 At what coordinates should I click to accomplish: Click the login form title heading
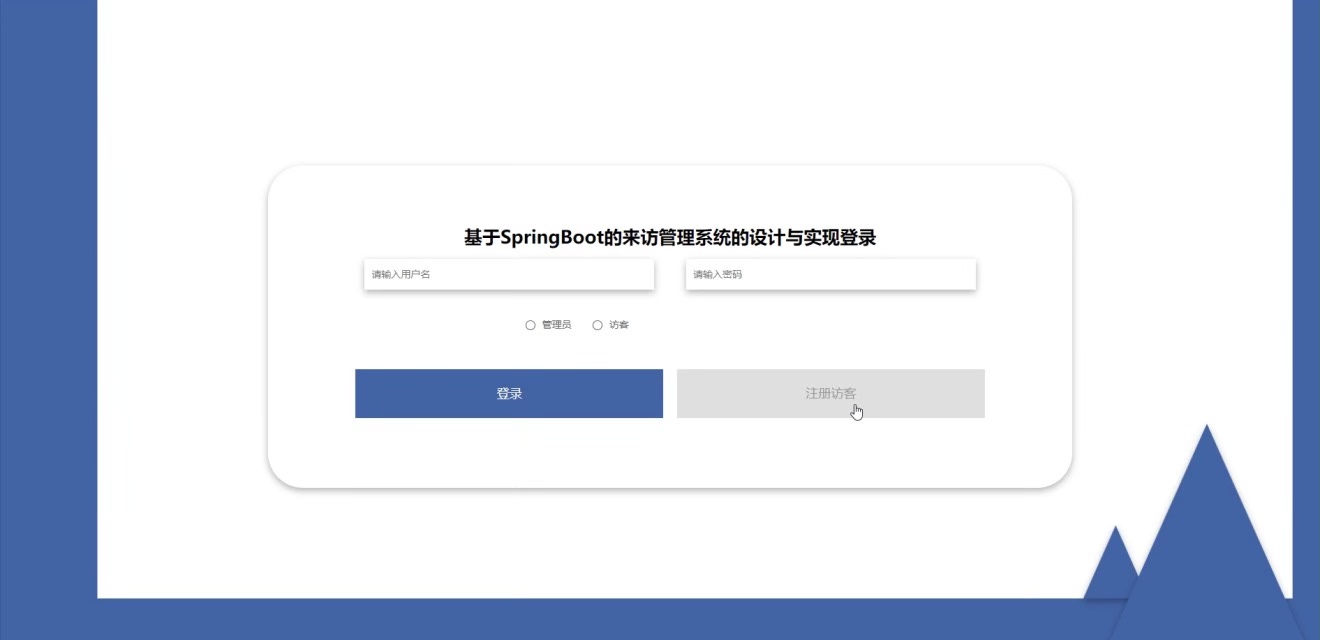pos(670,238)
